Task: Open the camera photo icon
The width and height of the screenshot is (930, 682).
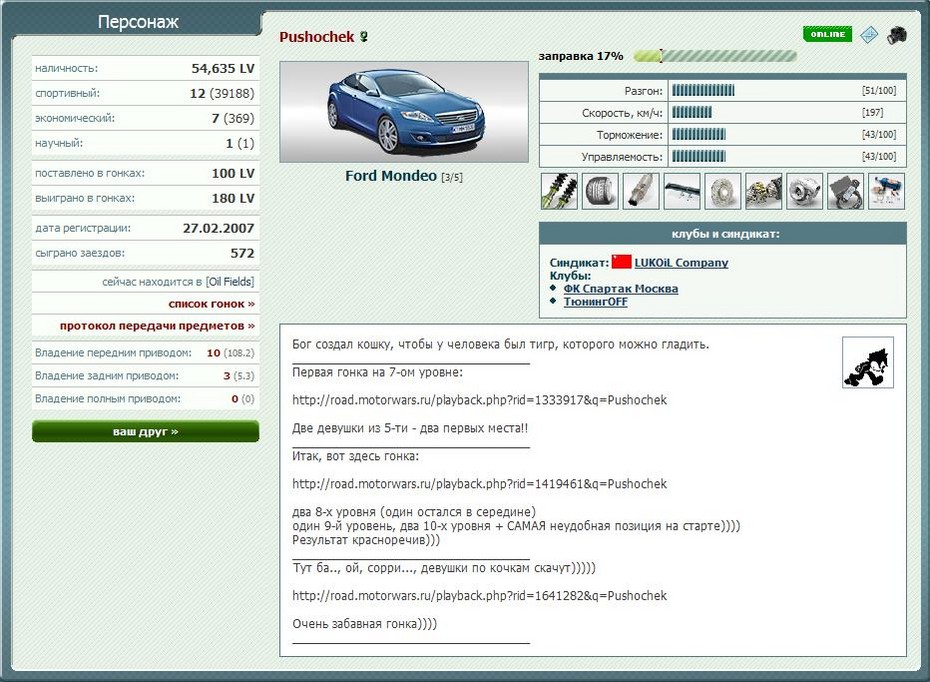Action: pyautogui.click(x=896, y=35)
